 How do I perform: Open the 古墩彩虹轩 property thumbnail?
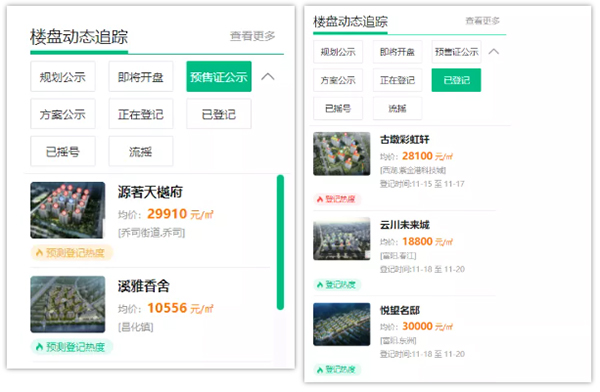coord(342,154)
